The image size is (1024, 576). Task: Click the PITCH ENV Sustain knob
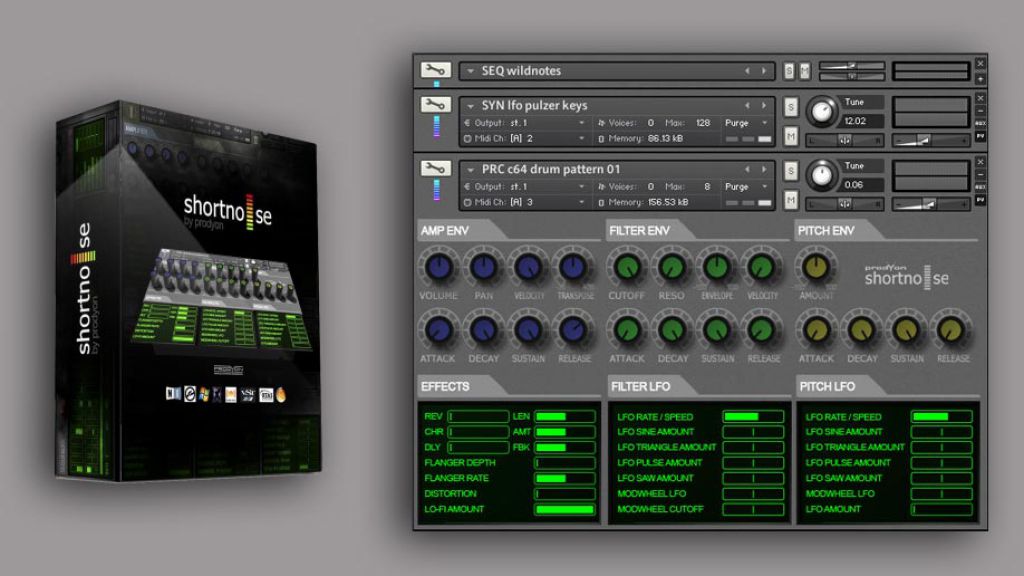tap(906, 330)
